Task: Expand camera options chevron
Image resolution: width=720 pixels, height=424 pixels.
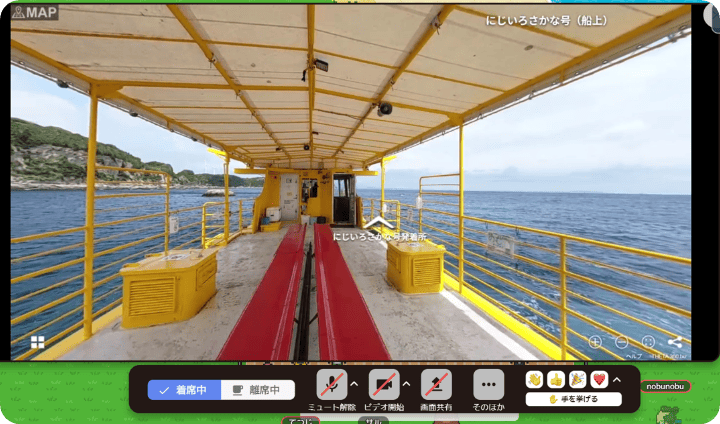Action: [x=406, y=384]
